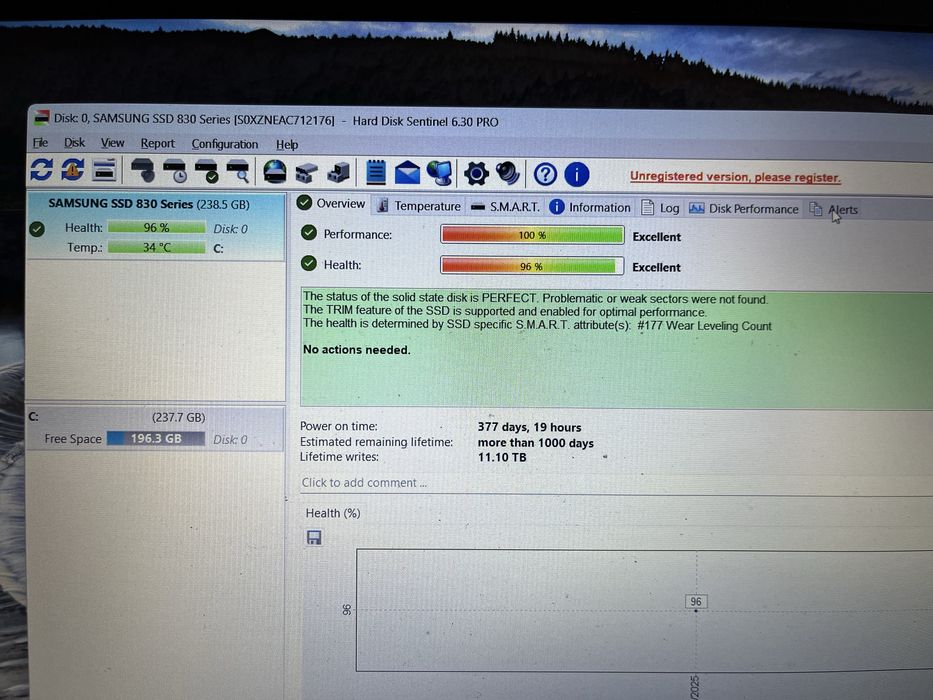Click the dark disk tower toolbar icon
The width and height of the screenshot is (933, 700).
[x=338, y=173]
